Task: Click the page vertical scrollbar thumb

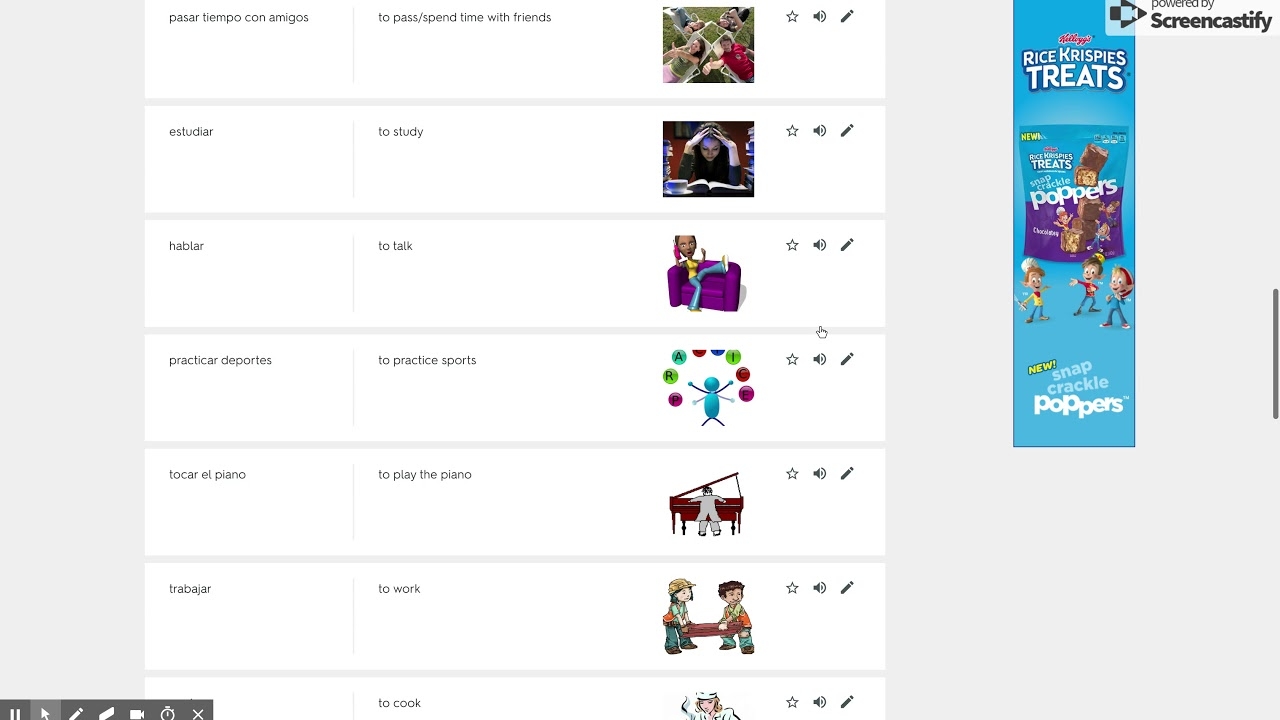Action: tap(1275, 354)
